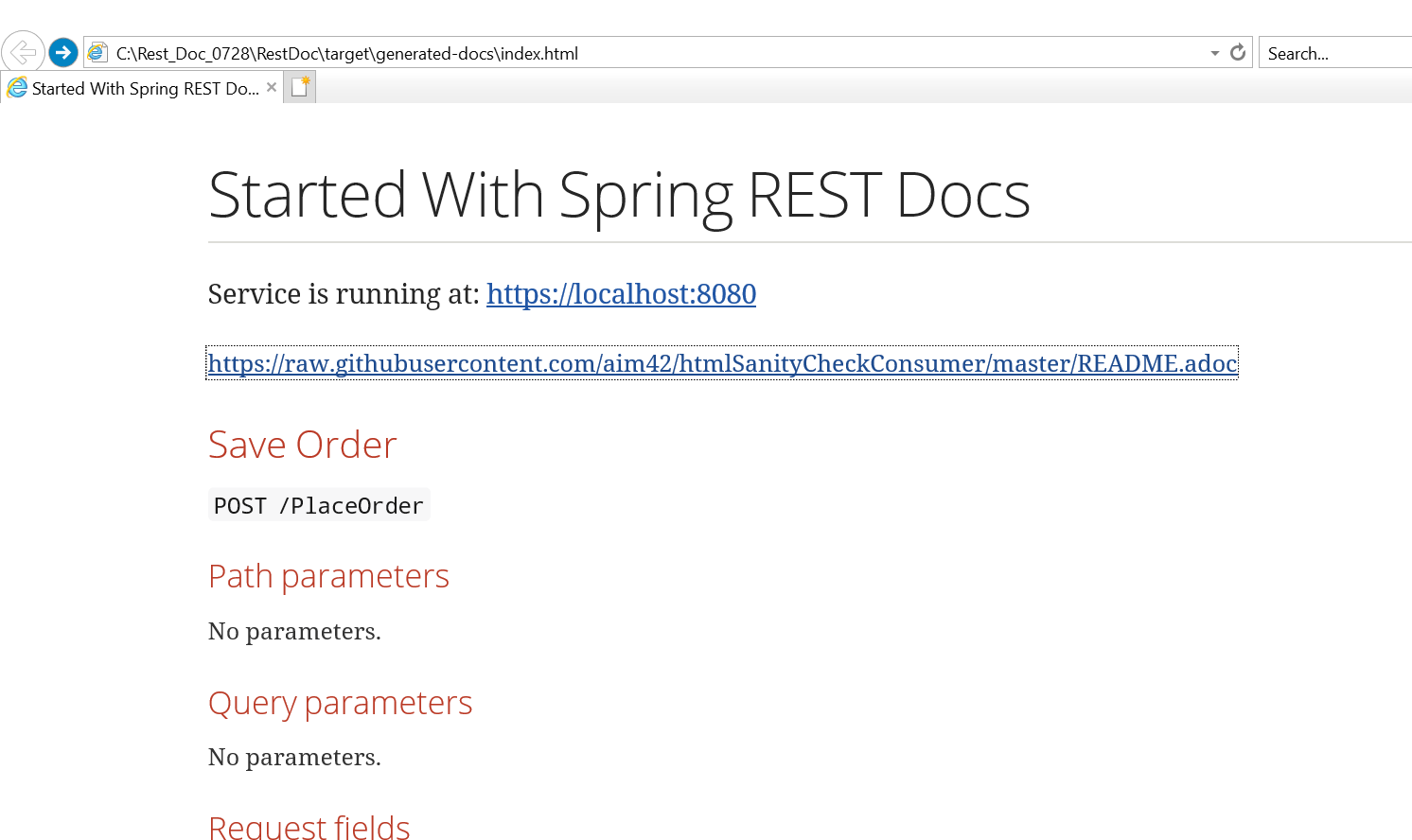Open the address bar dropdown arrow
The image size is (1412, 840).
coord(1215,54)
